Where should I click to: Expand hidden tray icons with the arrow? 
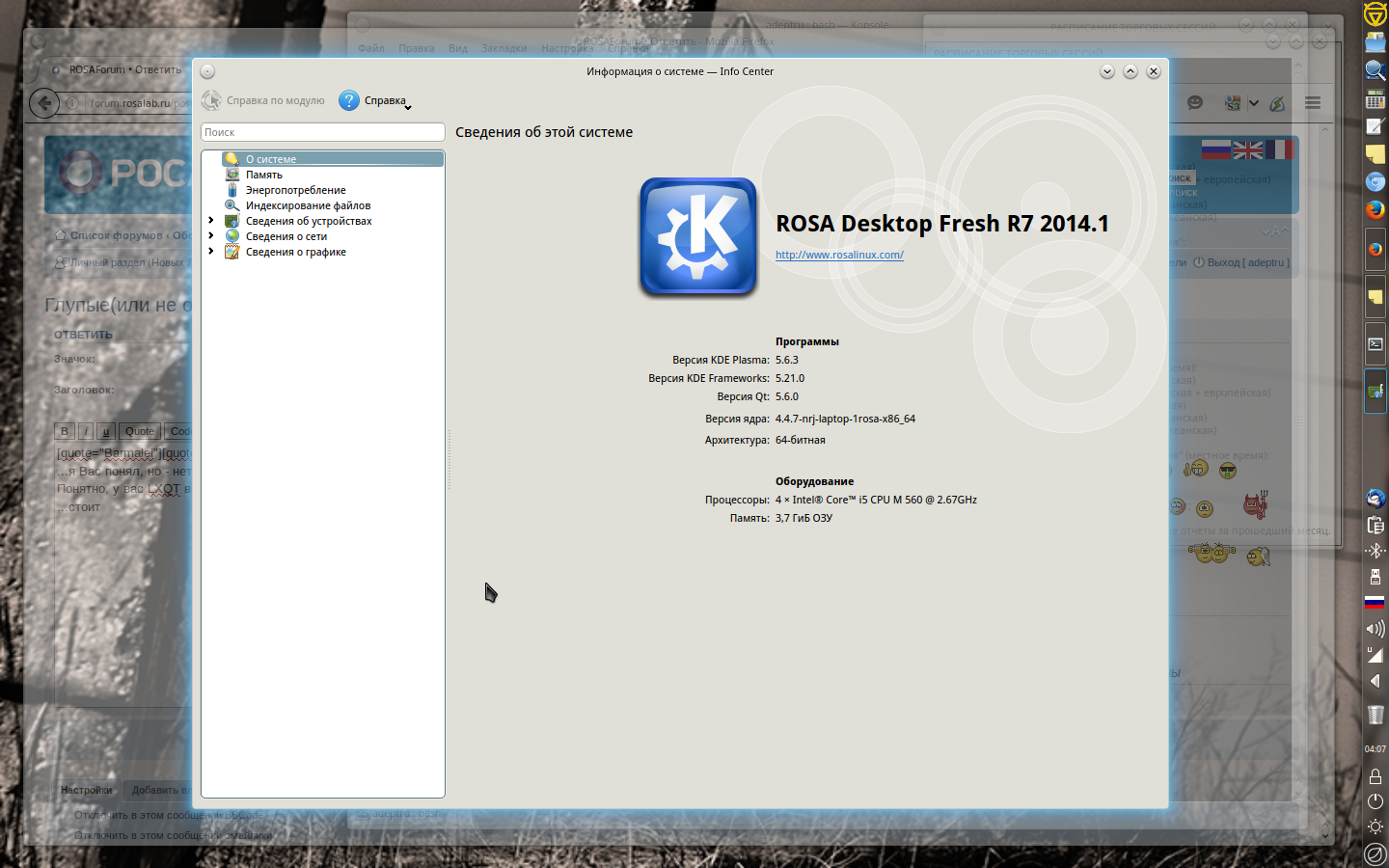pyautogui.click(x=1375, y=681)
